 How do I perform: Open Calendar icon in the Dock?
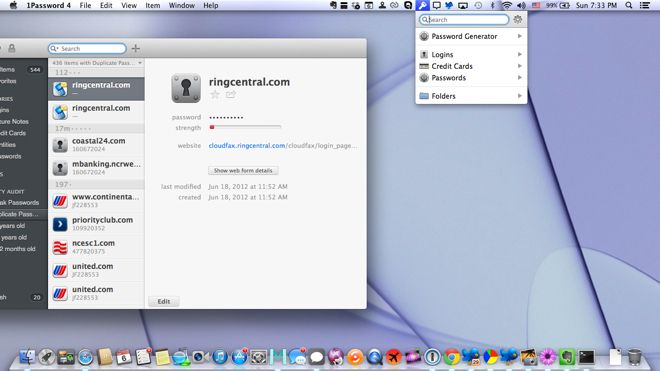[x=124, y=357]
